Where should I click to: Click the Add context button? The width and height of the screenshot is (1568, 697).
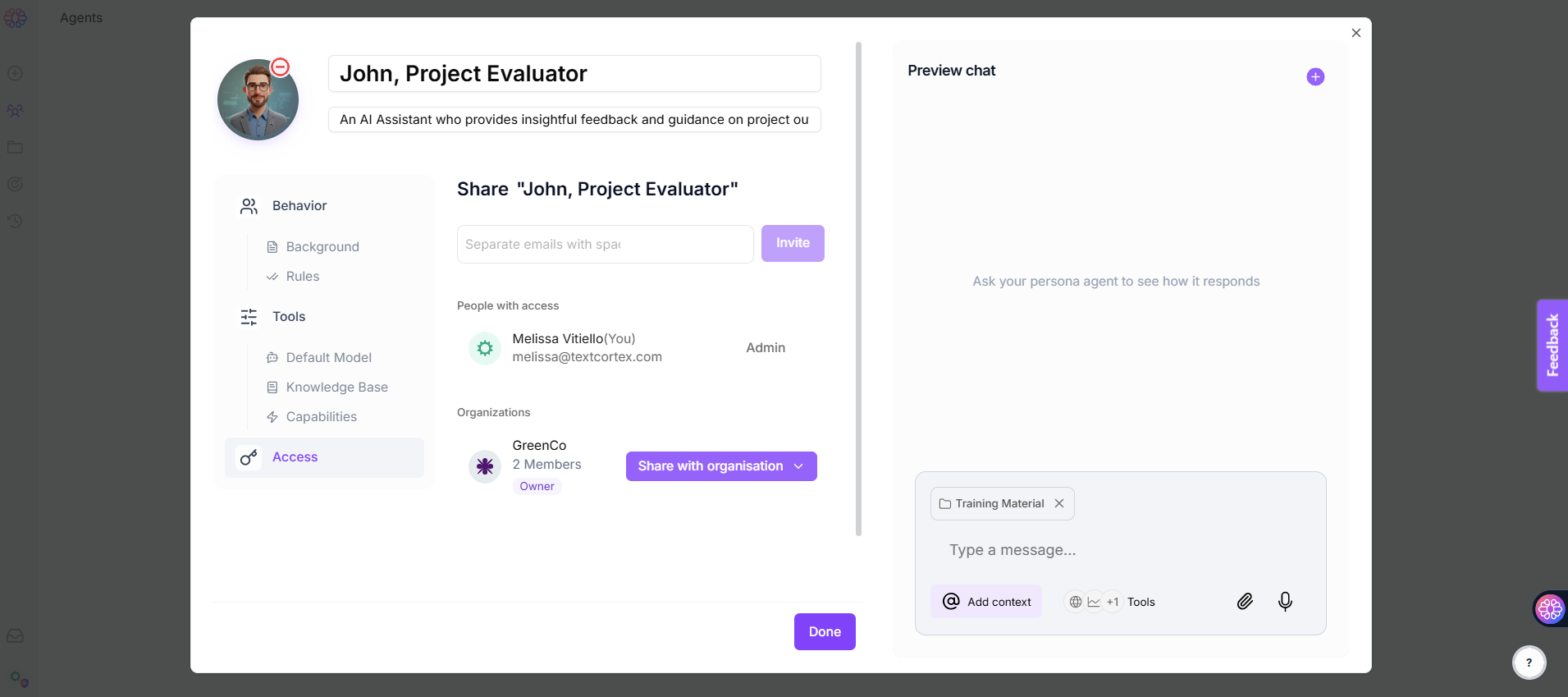point(986,602)
